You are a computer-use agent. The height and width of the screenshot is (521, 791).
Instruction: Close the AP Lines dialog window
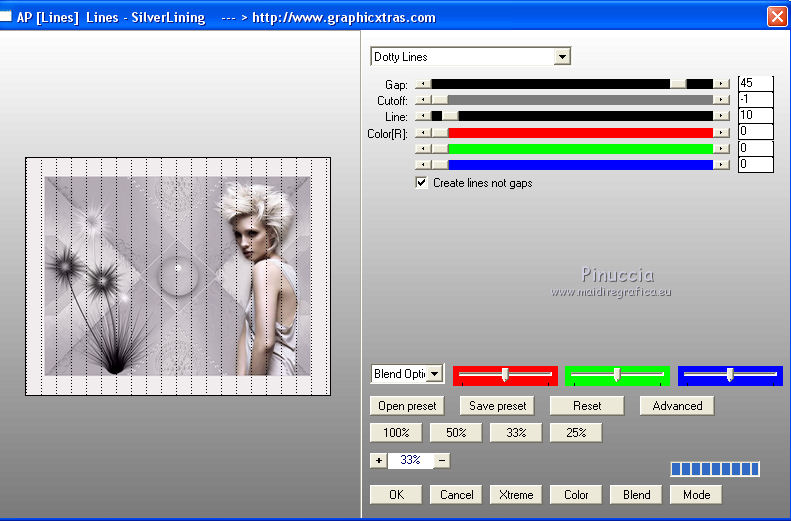point(776,16)
